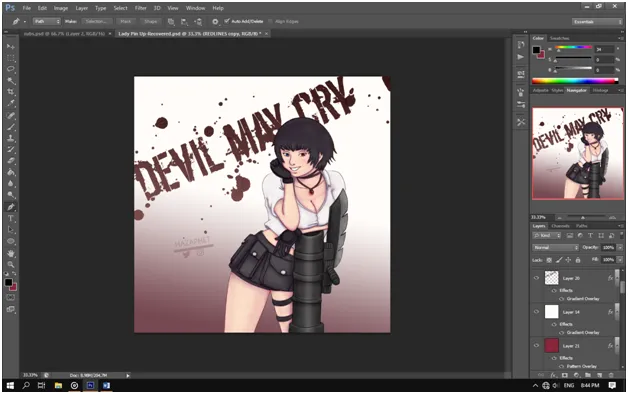This screenshot has height=394, width=628.
Task: Select the Move tool in the toolbox
Action: point(11,46)
